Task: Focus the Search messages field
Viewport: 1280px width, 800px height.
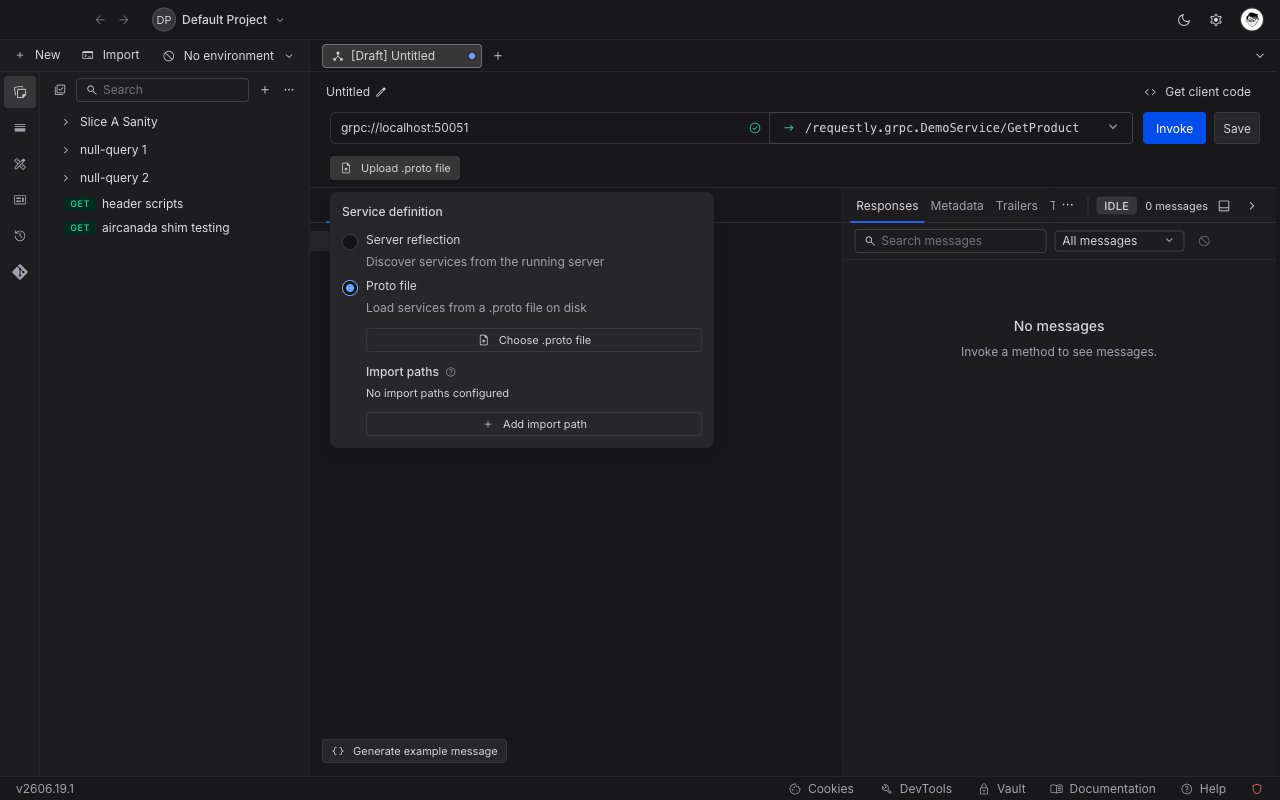Action: click(950, 241)
